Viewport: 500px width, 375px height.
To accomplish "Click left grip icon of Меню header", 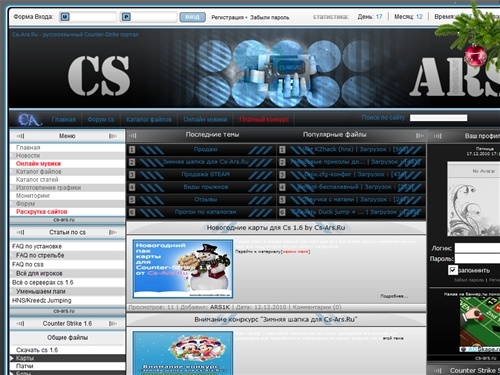I will pos(20,136).
